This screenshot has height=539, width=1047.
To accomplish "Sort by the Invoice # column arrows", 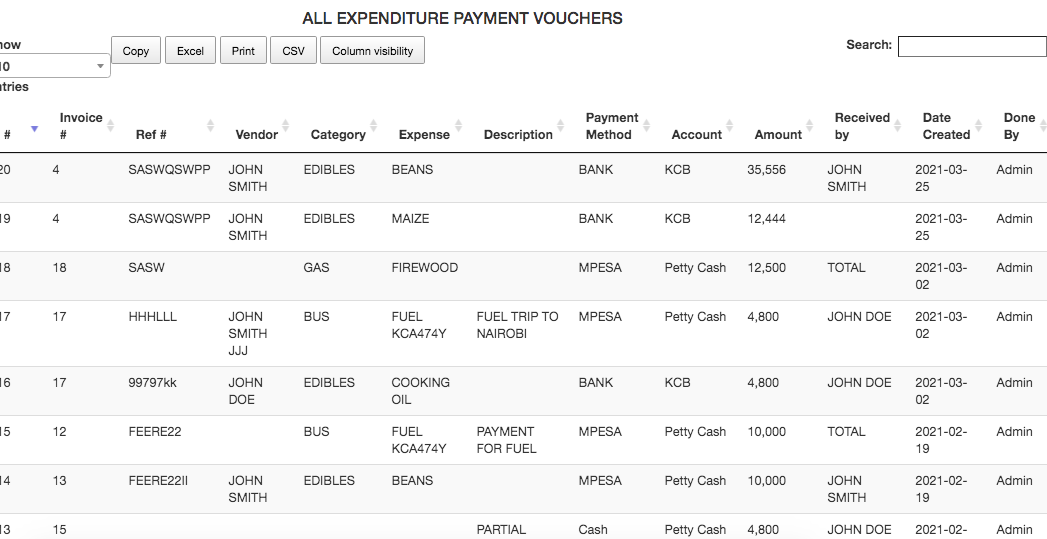I will 110,125.
